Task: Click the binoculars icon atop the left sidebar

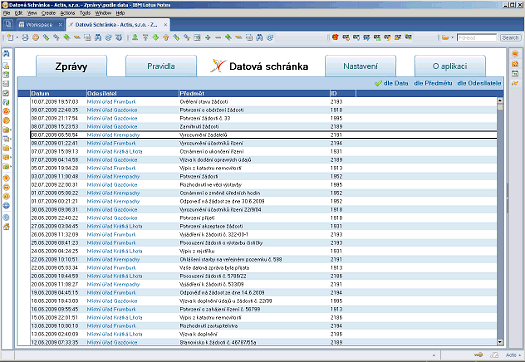Action: [x=6, y=54]
